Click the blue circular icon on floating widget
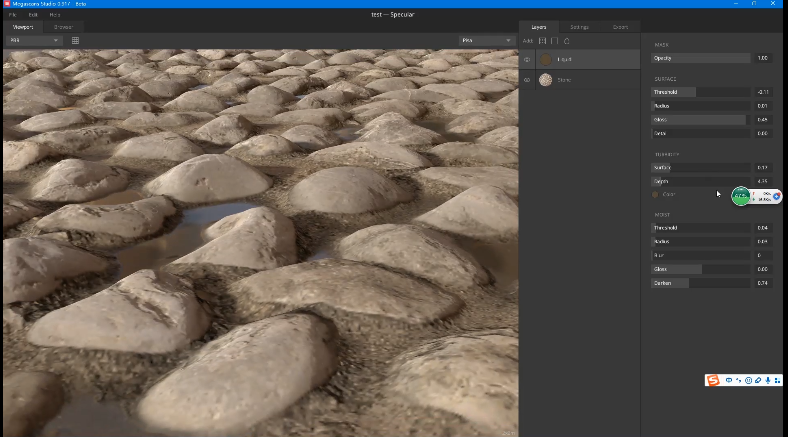Screen dimensions: 788x437 click(776, 196)
